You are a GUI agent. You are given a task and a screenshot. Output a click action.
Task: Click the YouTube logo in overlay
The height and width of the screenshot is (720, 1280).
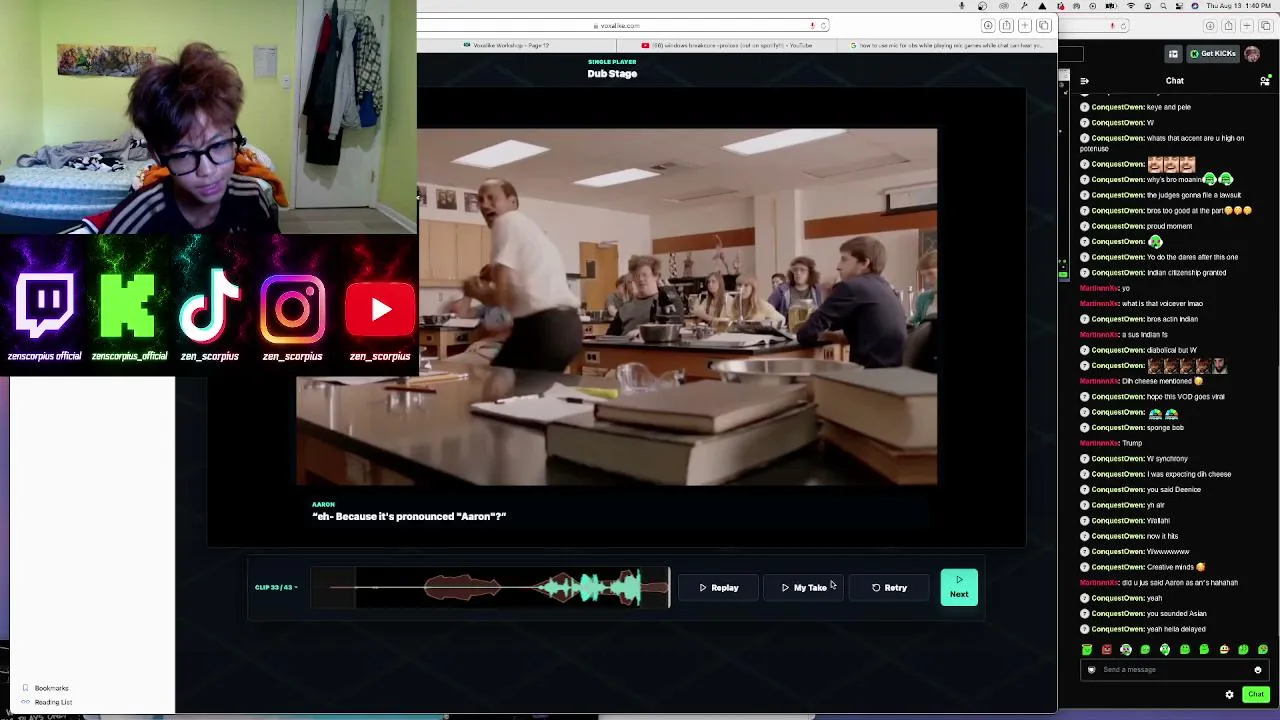(380, 309)
